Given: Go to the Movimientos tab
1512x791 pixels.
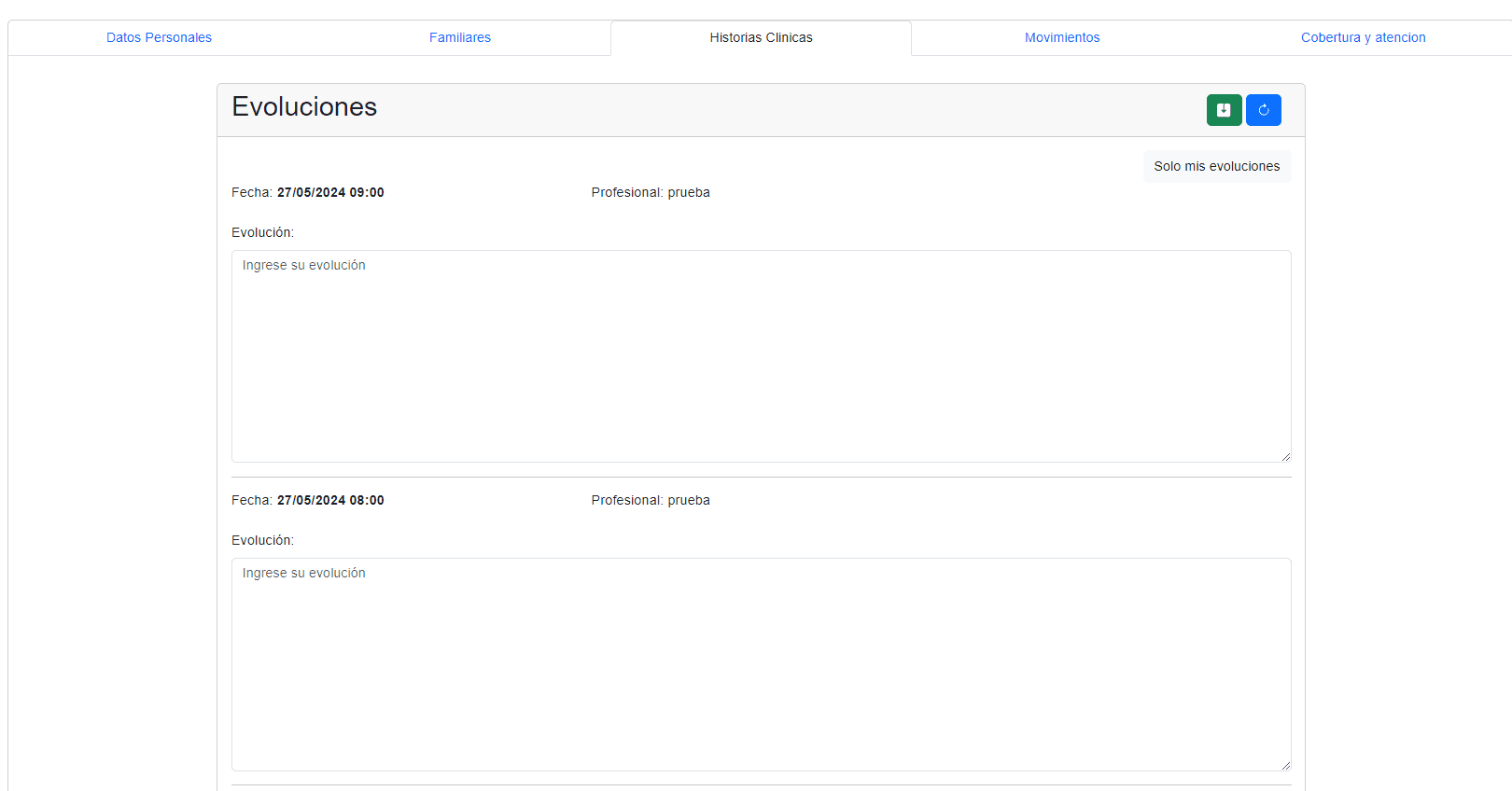Looking at the screenshot, I should (1062, 37).
